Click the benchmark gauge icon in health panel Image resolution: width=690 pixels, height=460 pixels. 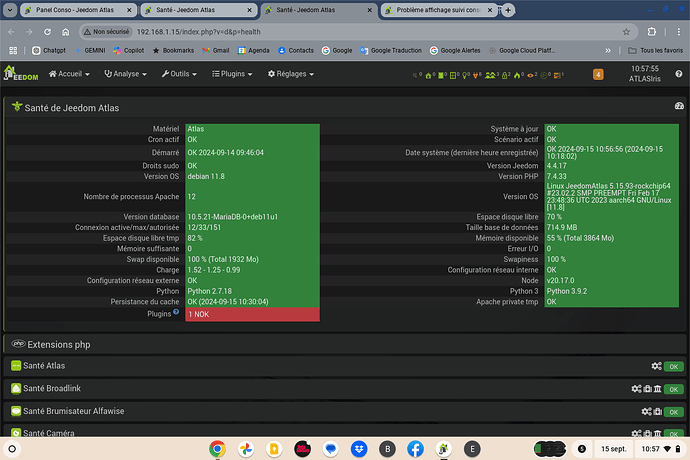(679, 106)
